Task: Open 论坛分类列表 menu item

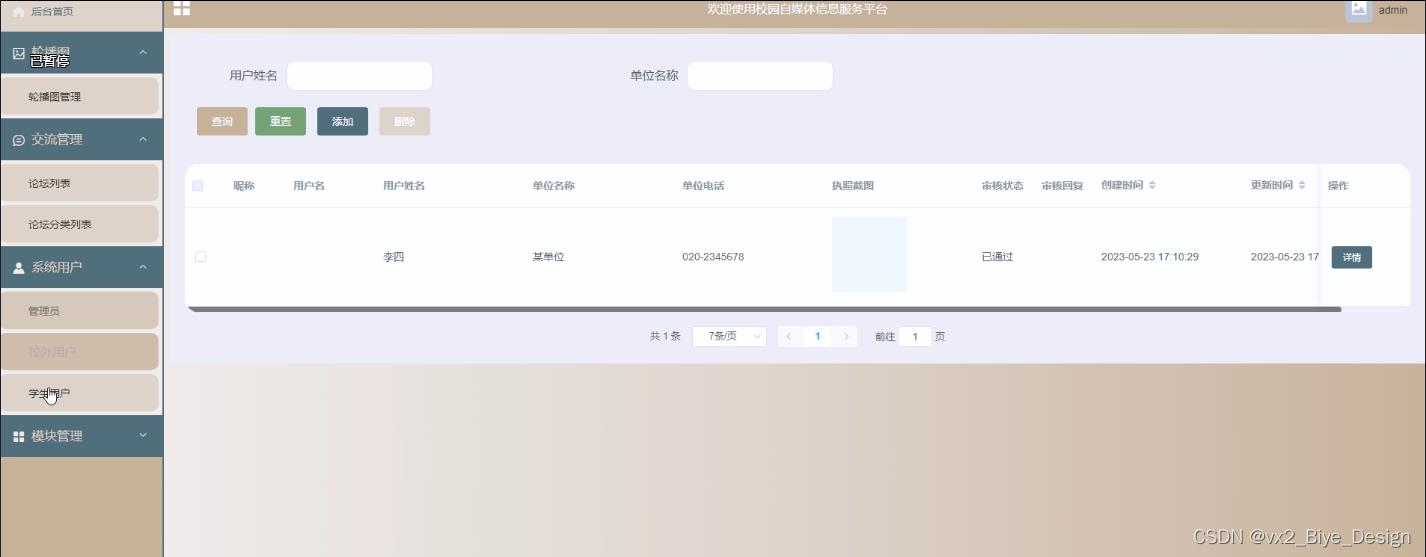Action: coord(80,225)
